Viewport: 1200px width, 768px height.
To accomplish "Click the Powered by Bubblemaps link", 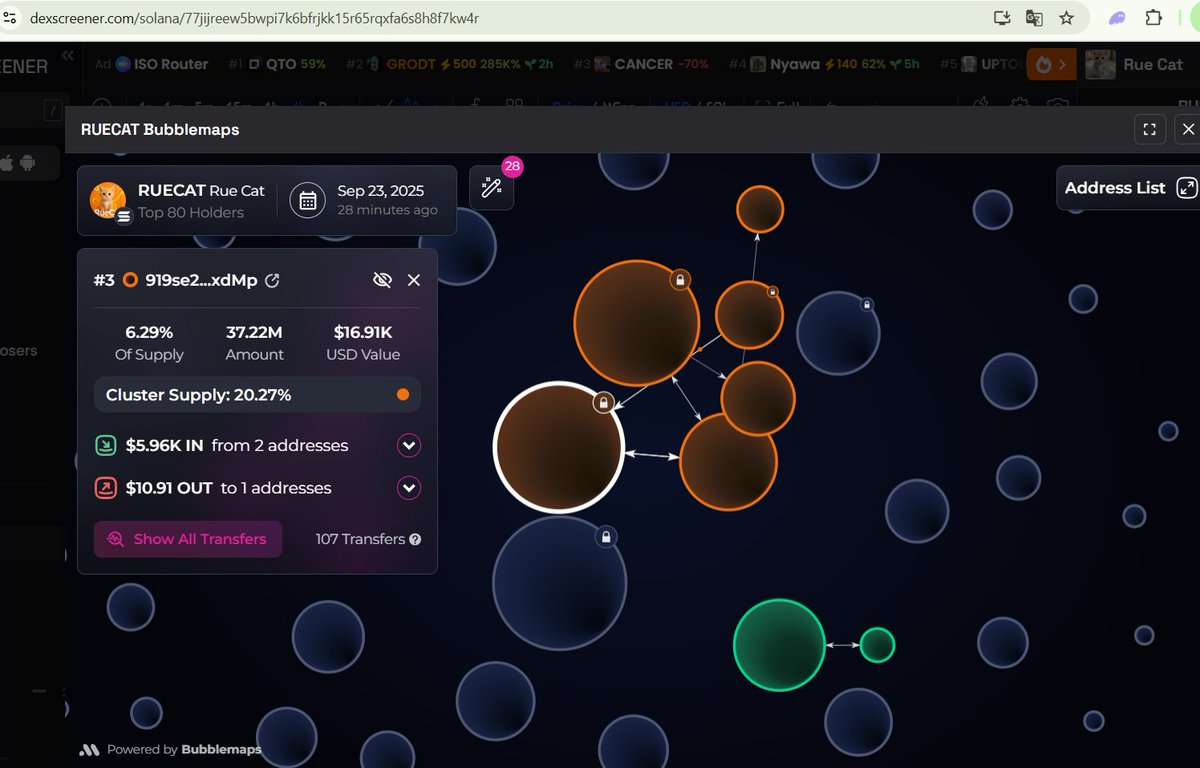I will [x=171, y=749].
